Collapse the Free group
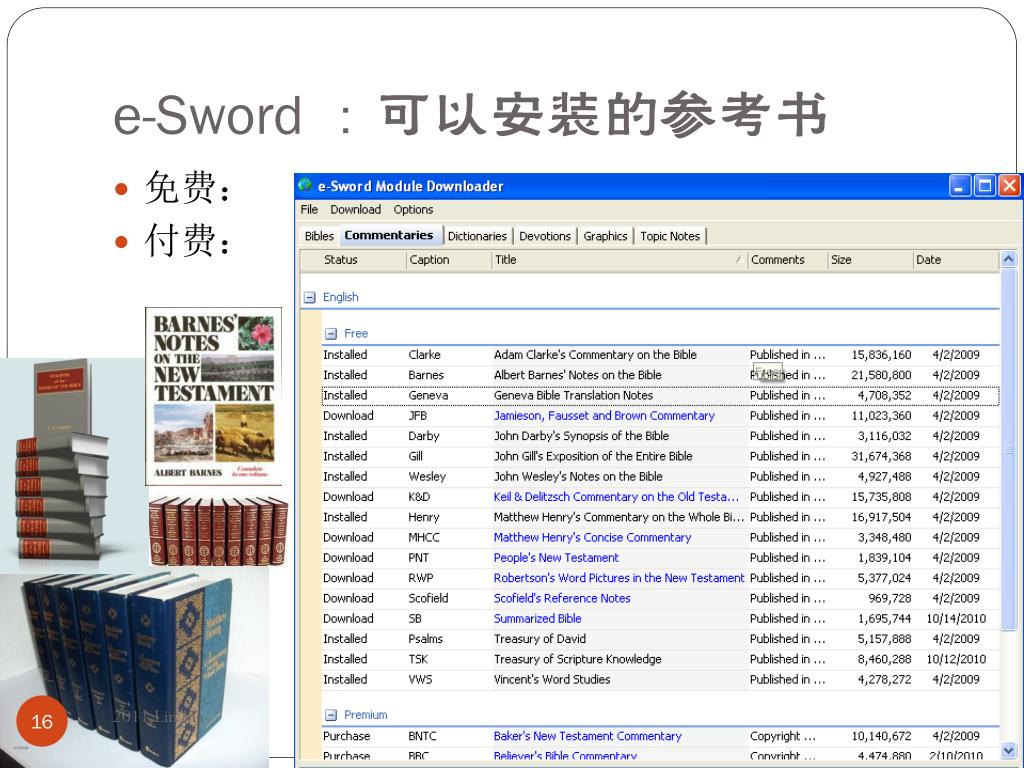The width and height of the screenshot is (1024, 768). click(331, 334)
